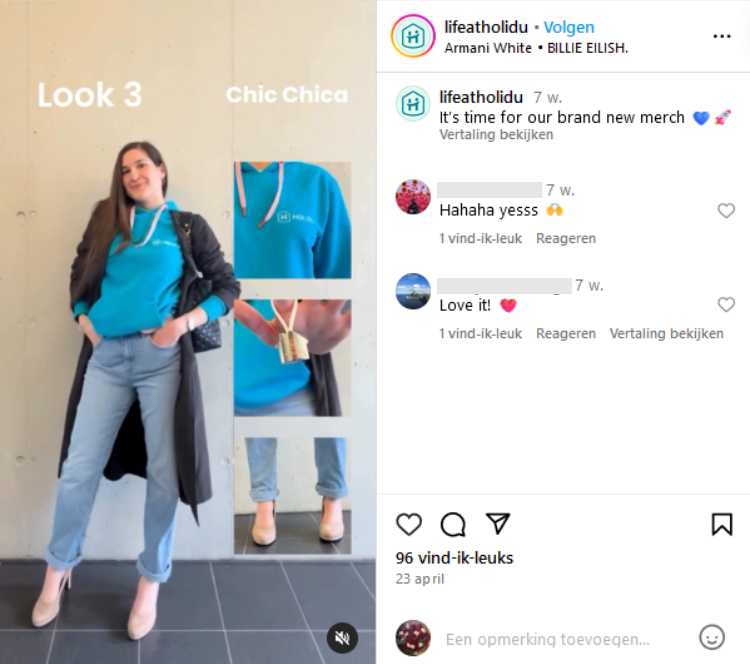The height and width of the screenshot is (664, 750).
Task: Click the comment input field 'Een opmerking toevoegen'
Action: click(548, 639)
